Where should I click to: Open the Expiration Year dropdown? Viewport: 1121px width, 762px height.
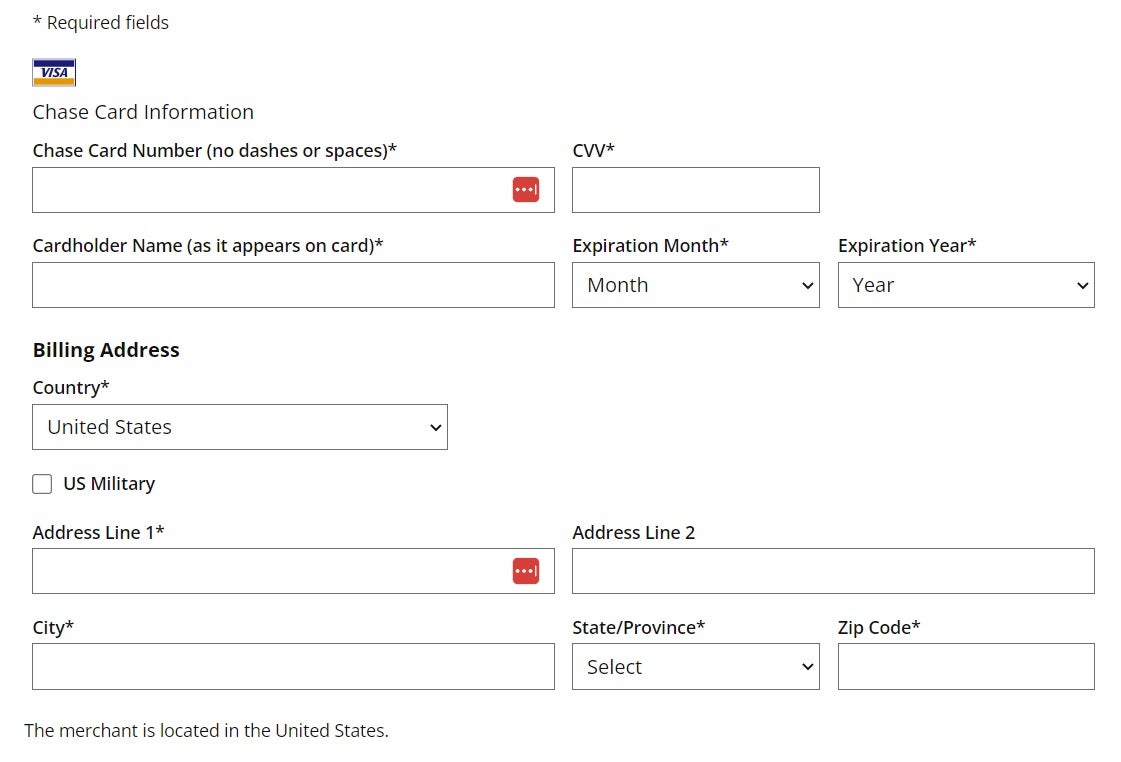[965, 285]
